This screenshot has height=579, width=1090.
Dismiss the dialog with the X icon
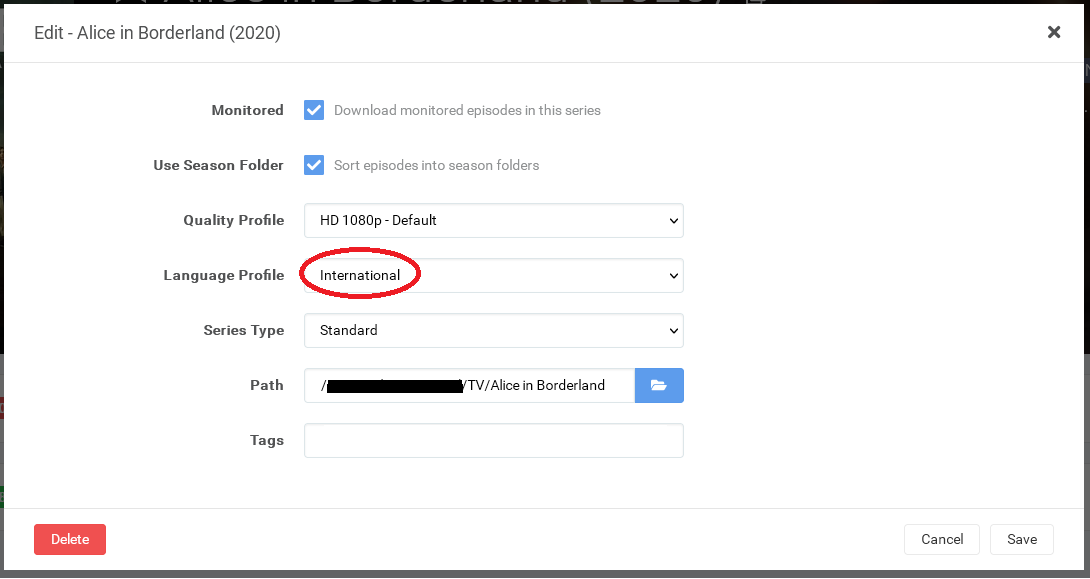[1054, 31]
